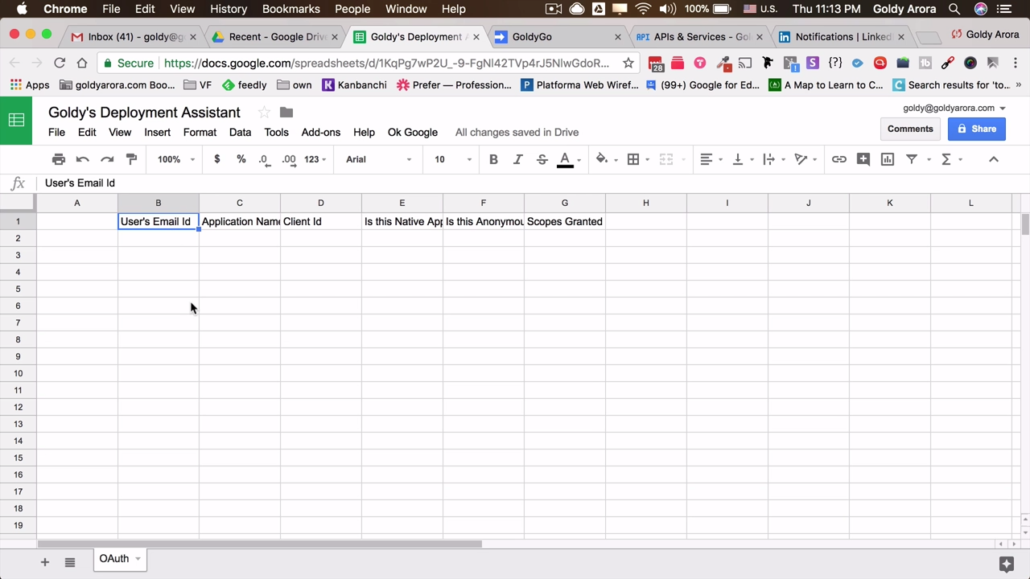Open the font size 10 dropdown
Viewport: 1030px width, 579px height.
[452, 159]
